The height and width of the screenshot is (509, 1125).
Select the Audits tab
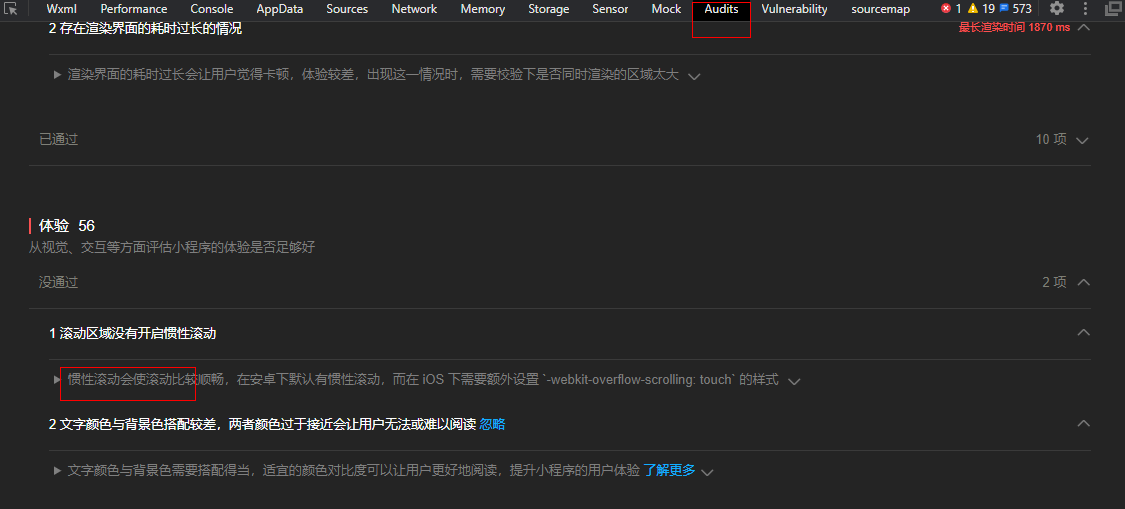pos(721,9)
